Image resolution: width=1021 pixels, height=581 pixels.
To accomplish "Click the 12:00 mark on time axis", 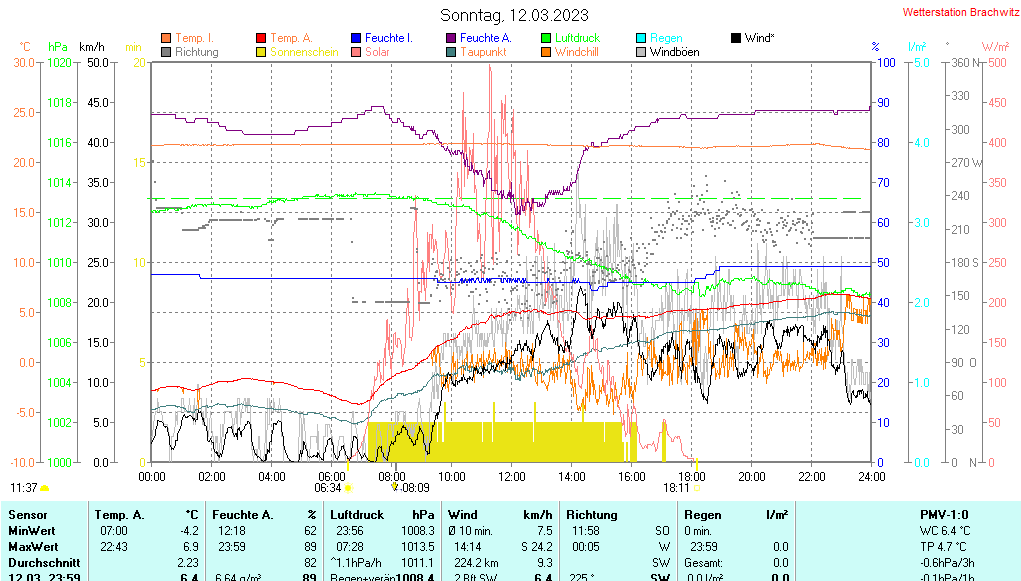I will [x=512, y=477].
